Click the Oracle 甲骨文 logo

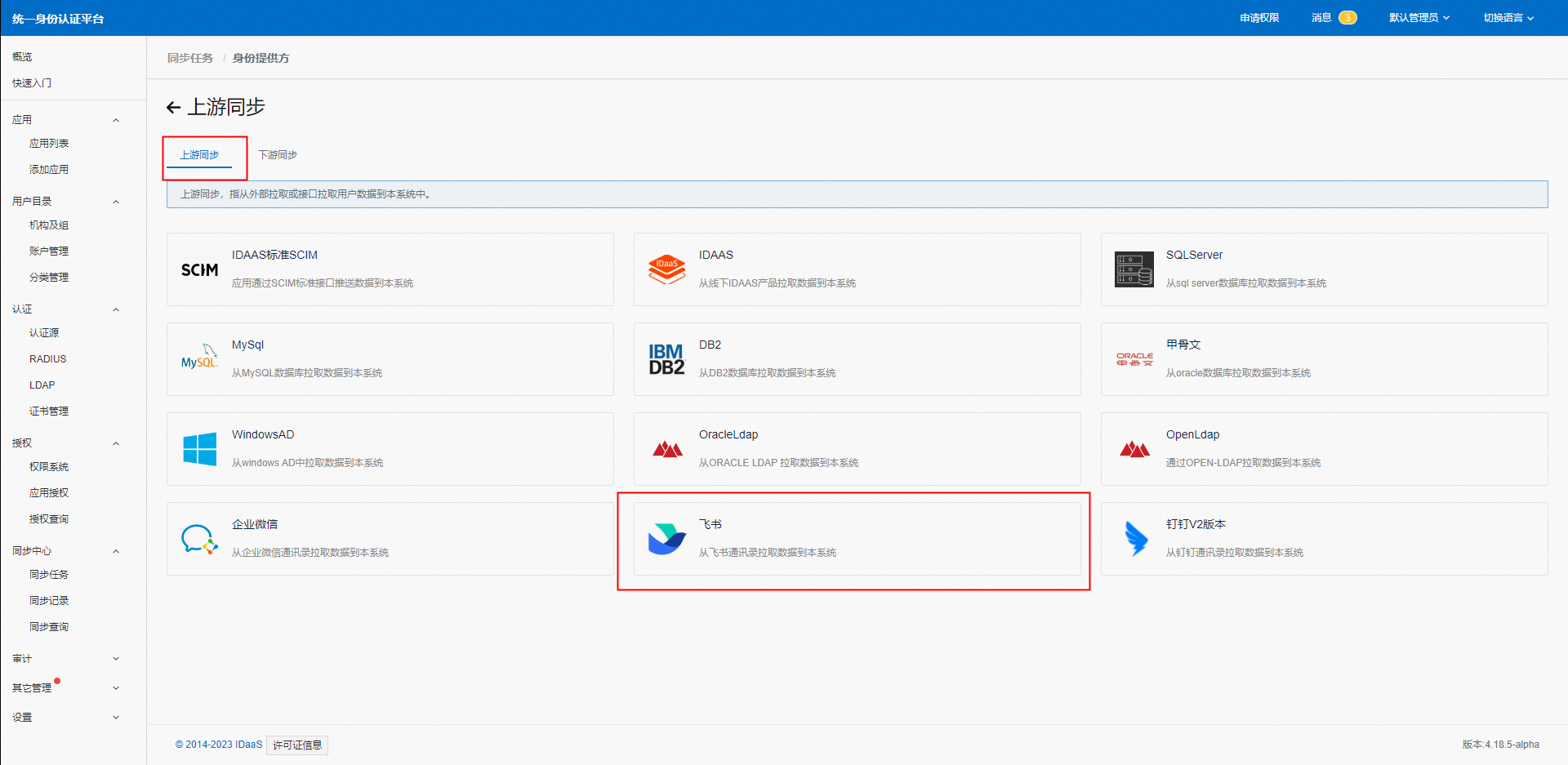click(x=1134, y=359)
